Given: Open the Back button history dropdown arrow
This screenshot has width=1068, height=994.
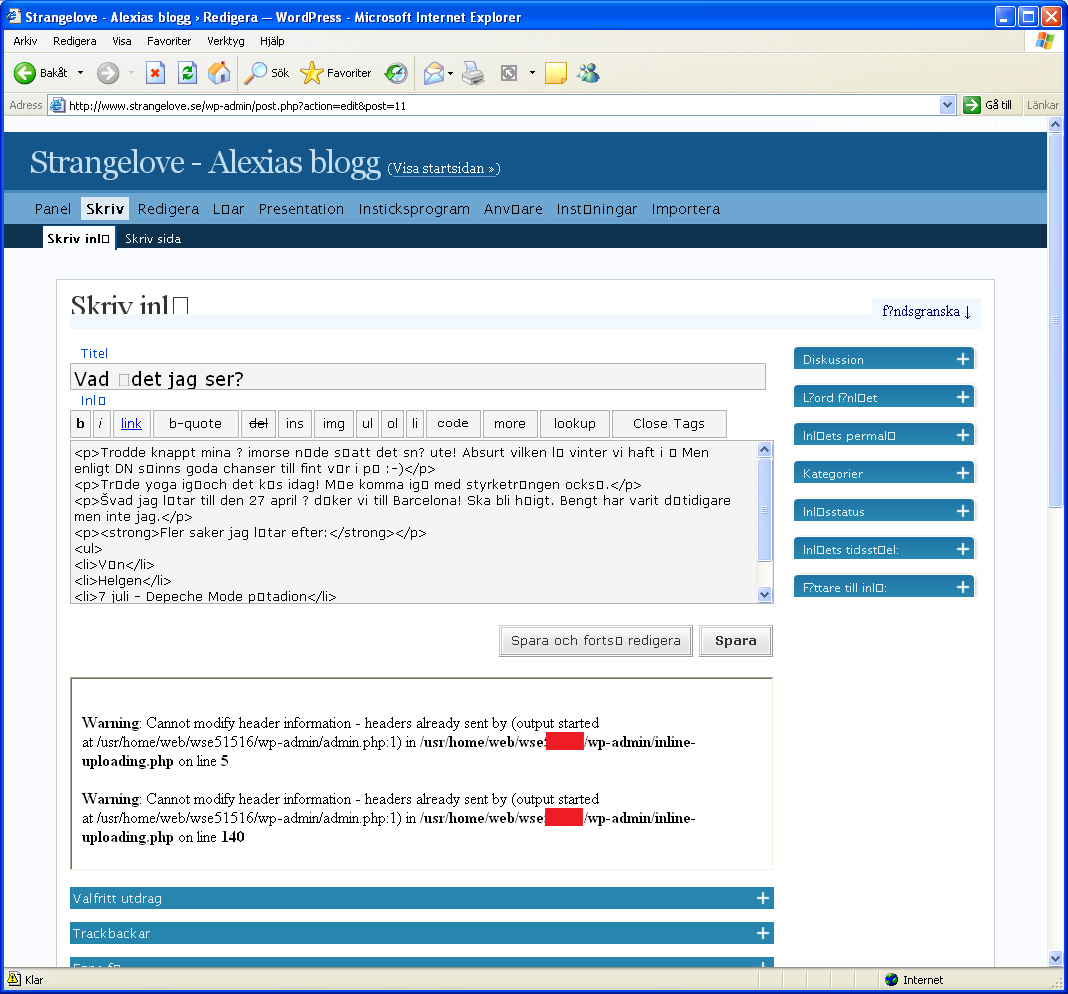Looking at the screenshot, I should [80, 73].
